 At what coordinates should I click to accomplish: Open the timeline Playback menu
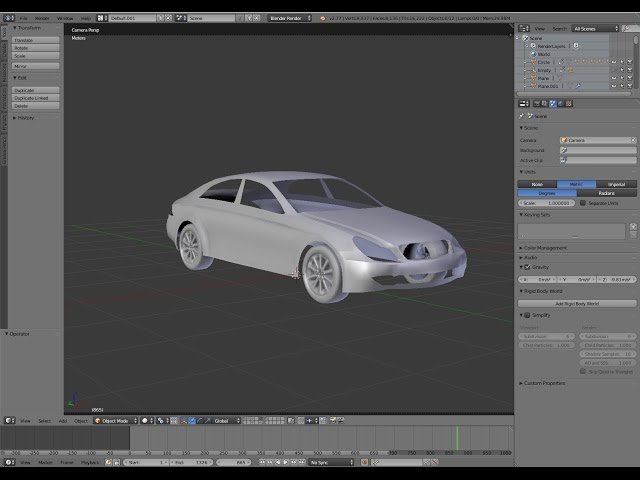(90, 462)
